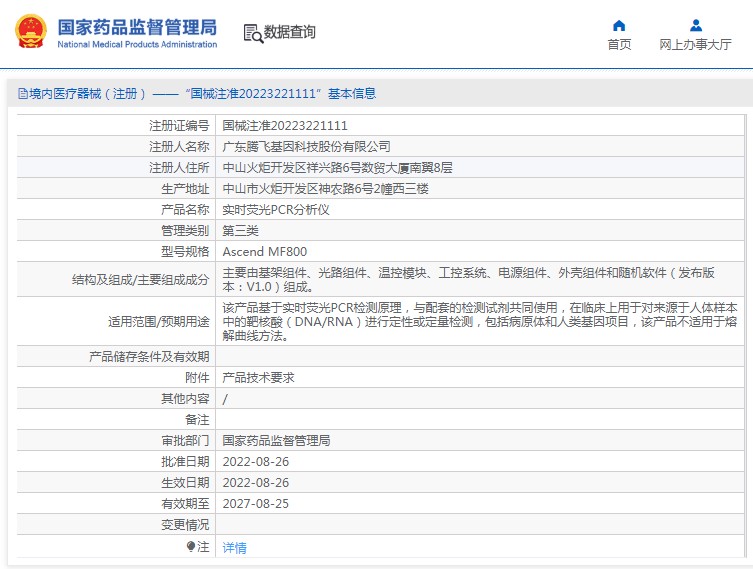753x569 pixels.
Task: Click the 附件 field label
Action: click(197, 378)
